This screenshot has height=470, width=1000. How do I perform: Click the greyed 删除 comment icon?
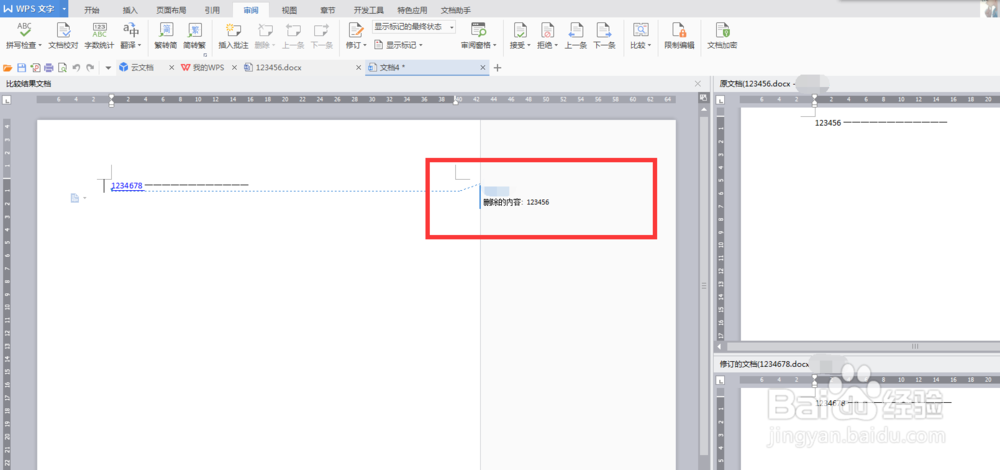coord(265,29)
